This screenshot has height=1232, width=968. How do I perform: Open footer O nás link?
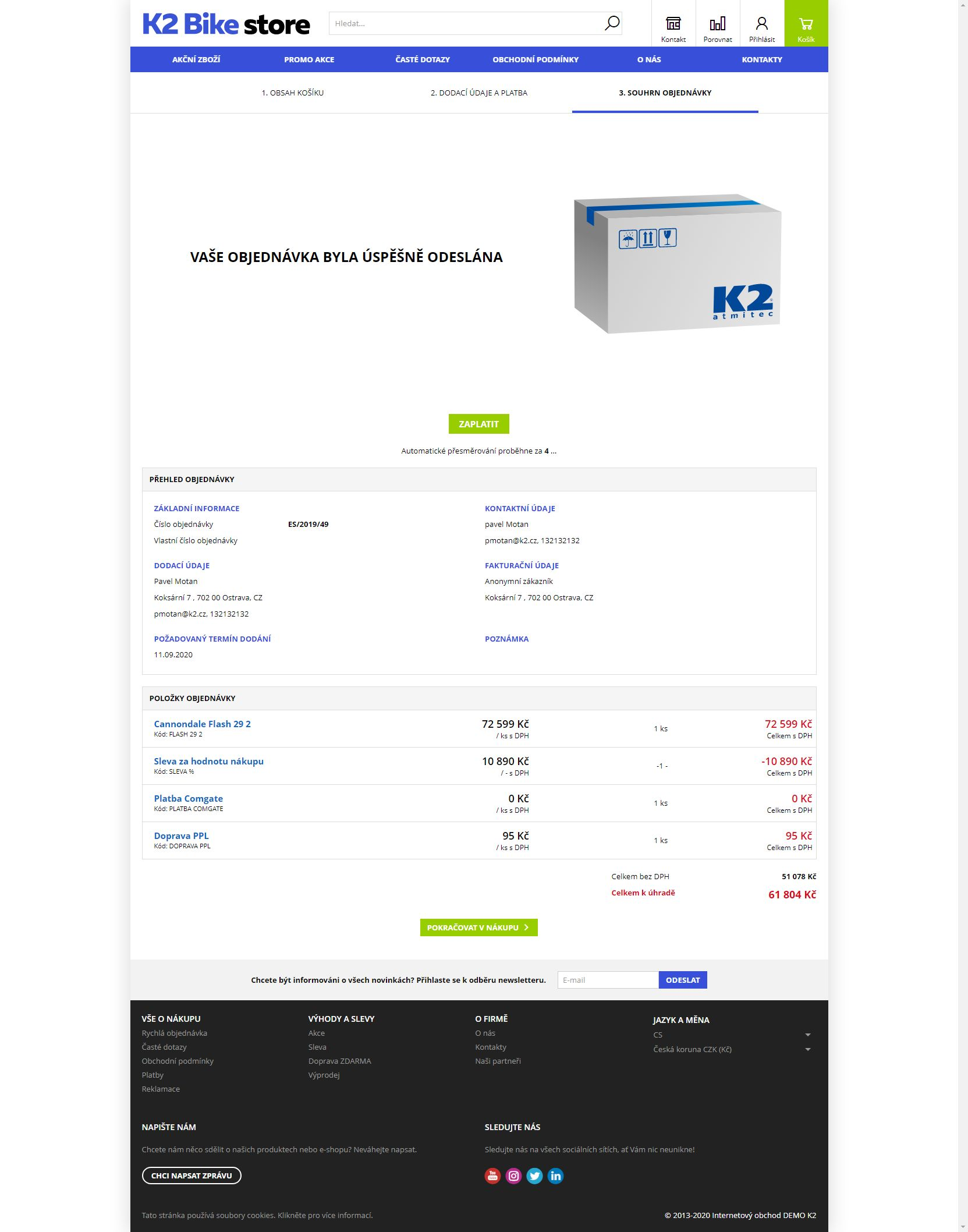(x=485, y=1033)
